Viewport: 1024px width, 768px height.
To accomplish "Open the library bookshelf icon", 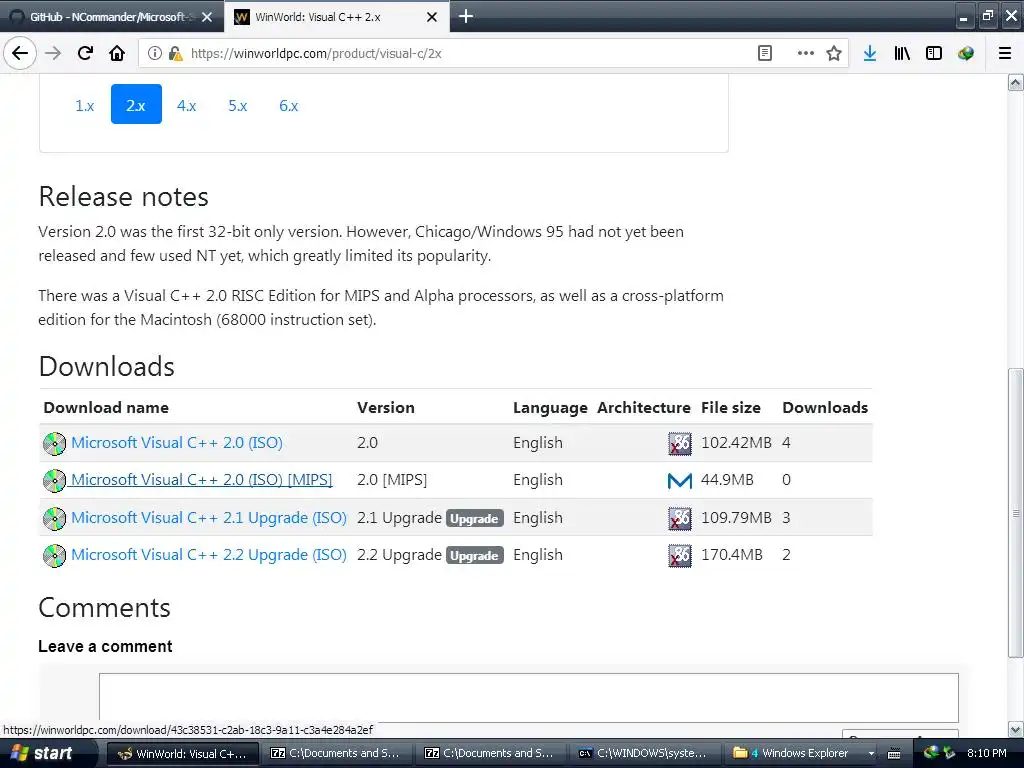I will coord(902,54).
